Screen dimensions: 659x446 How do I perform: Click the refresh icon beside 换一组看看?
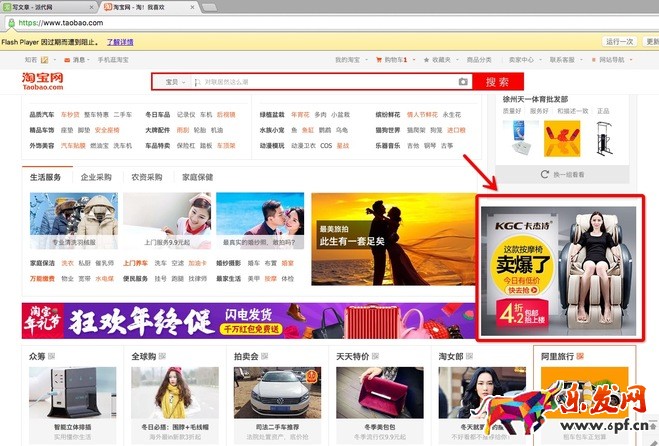pyautogui.click(x=544, y=173)
